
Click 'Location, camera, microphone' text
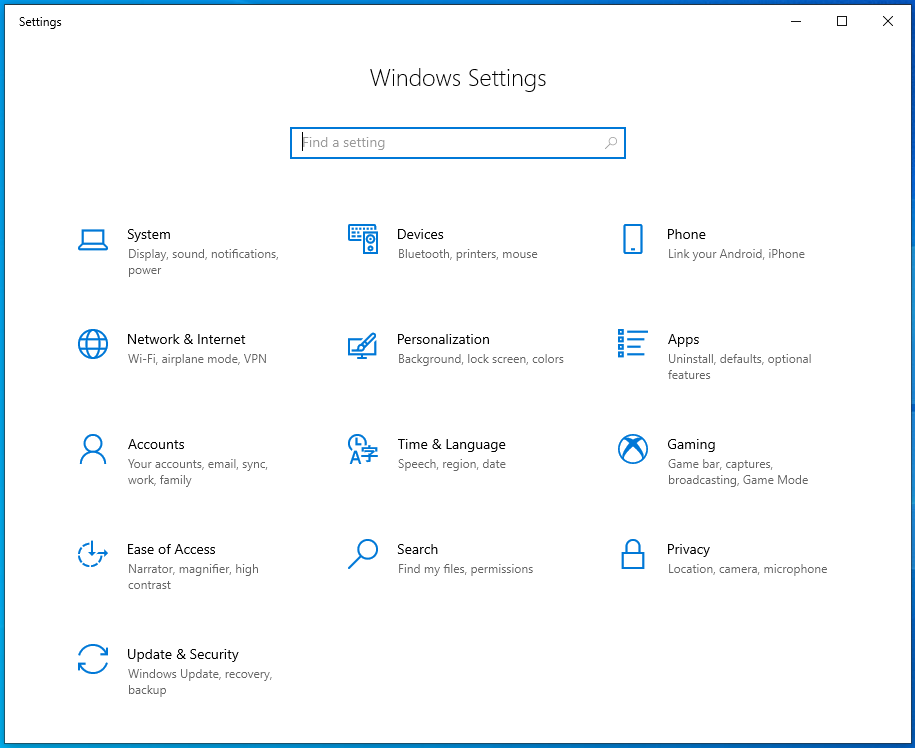tap(747, 569)
